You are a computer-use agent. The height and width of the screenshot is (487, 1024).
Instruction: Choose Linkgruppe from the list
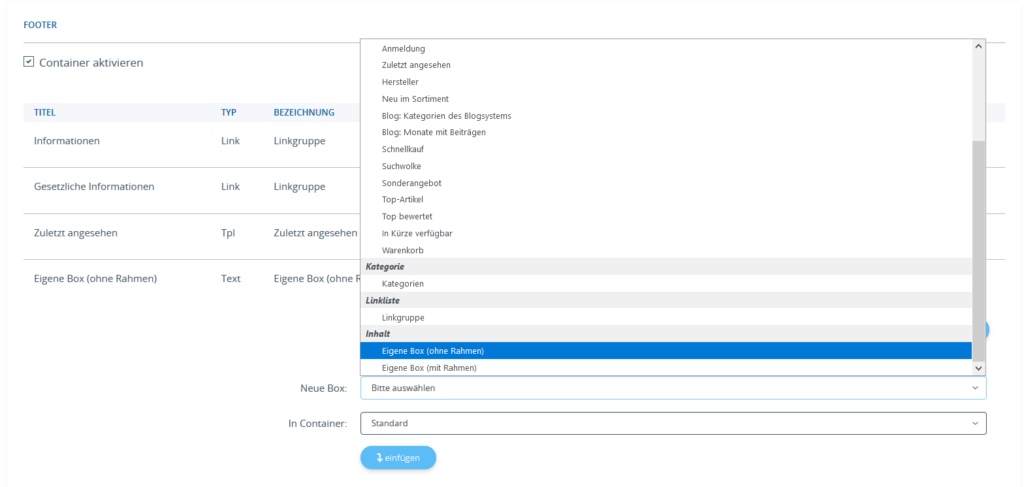tap(403, 317)
